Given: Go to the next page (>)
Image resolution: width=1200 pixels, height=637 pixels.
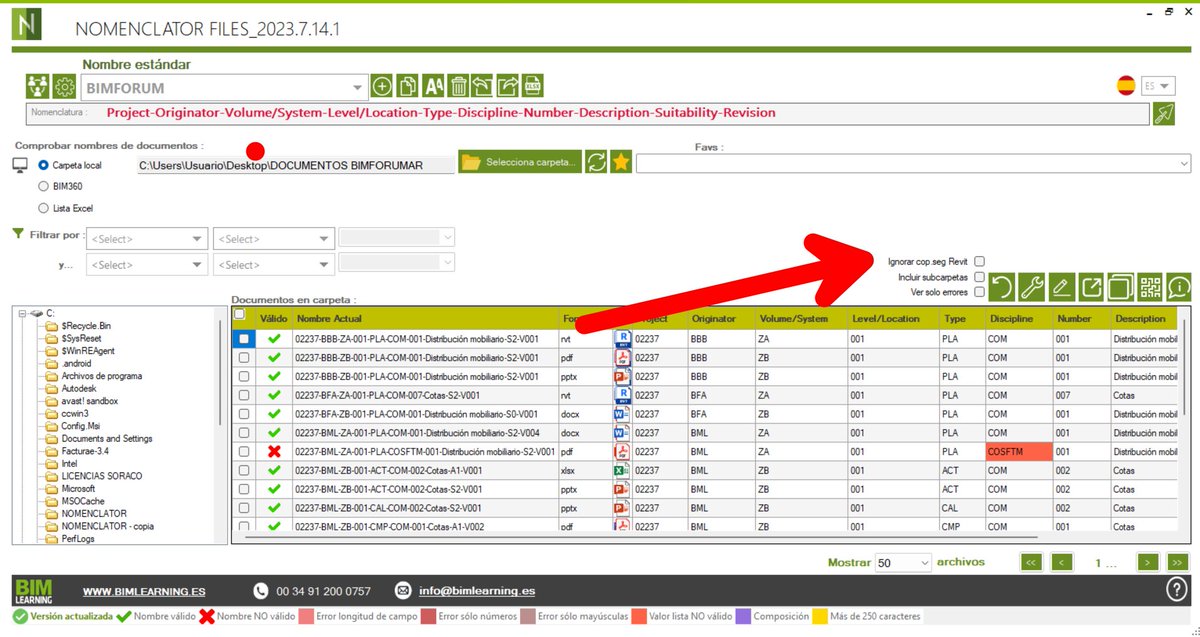Looking at the screenshot, I should [x=1149, y=562].
